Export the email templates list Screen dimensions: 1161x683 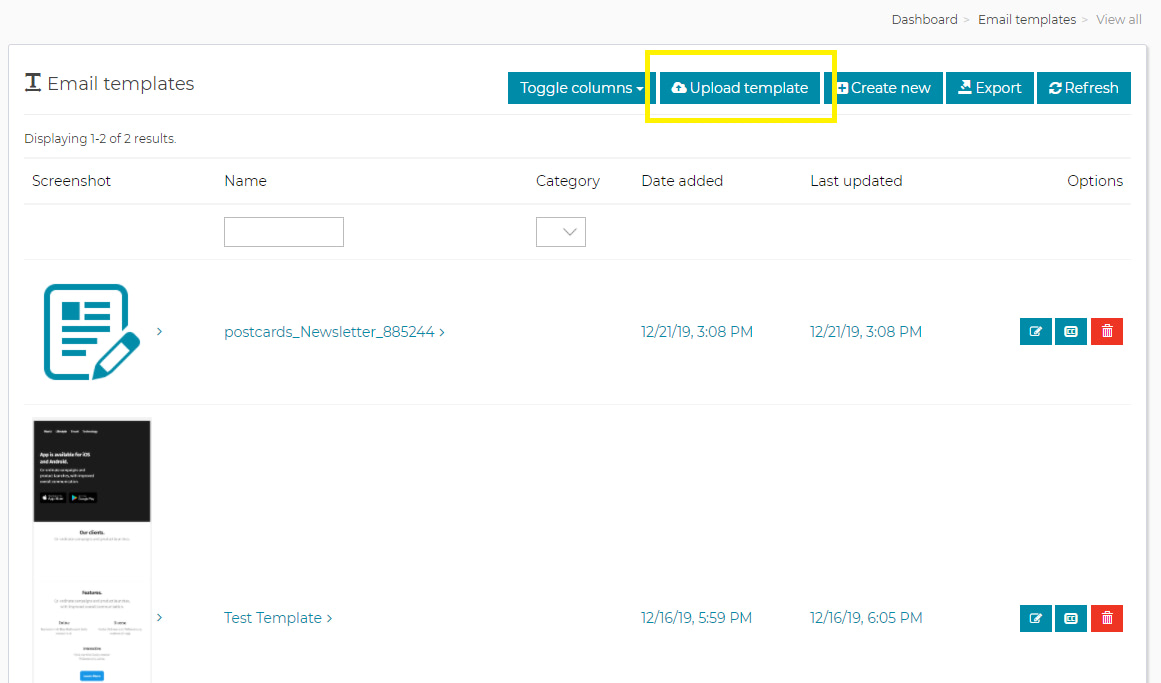pos(989,87)
